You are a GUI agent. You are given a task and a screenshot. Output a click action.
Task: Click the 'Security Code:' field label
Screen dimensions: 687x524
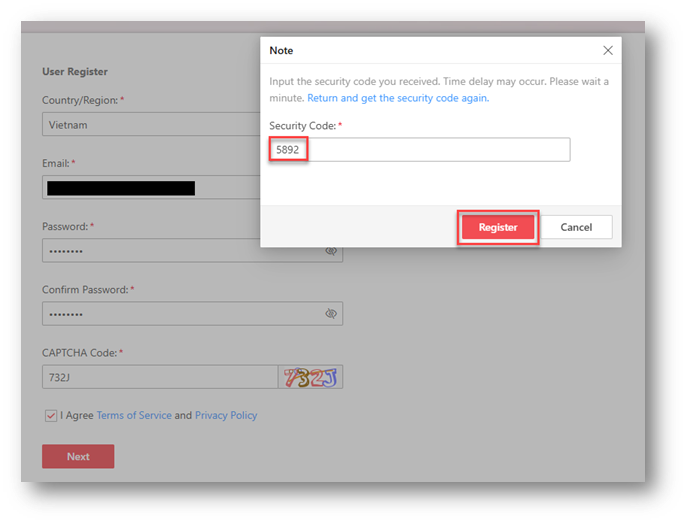point(302,125)
